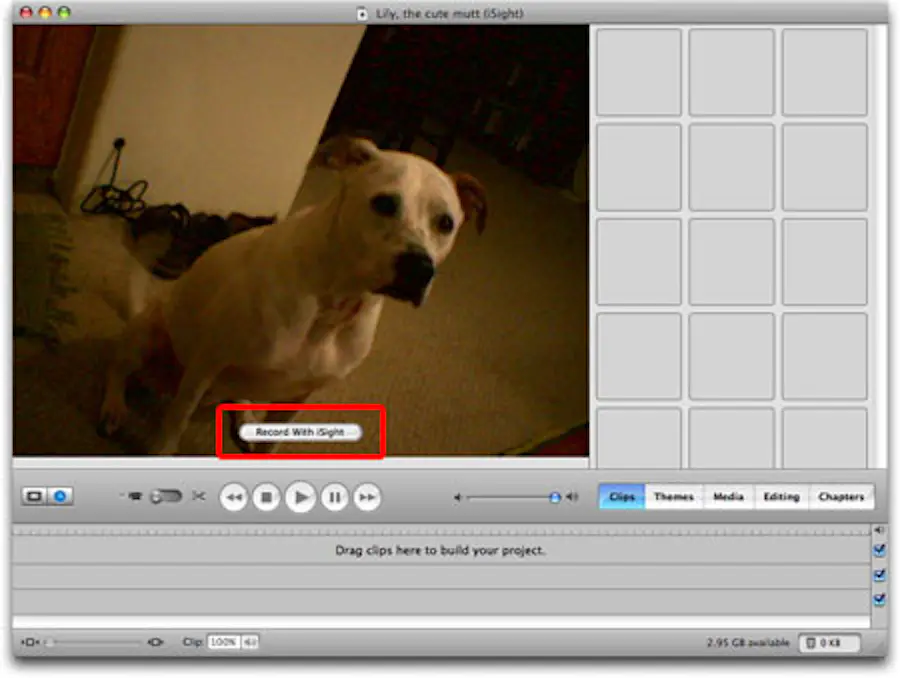Screen dimensions: 900x678
Task: Toggle the camera/edit mode switch
Action: (x=166, y=497)
